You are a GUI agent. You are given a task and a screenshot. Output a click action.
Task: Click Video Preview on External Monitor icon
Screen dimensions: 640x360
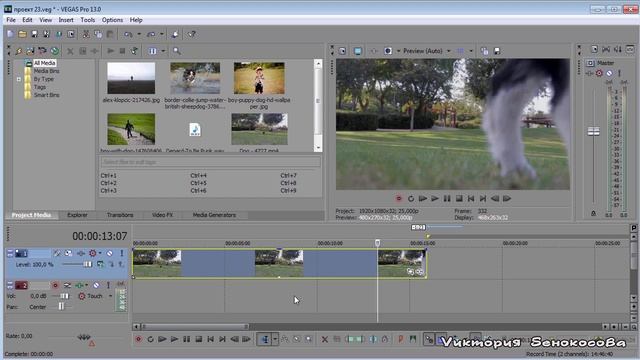coord(358,51)
